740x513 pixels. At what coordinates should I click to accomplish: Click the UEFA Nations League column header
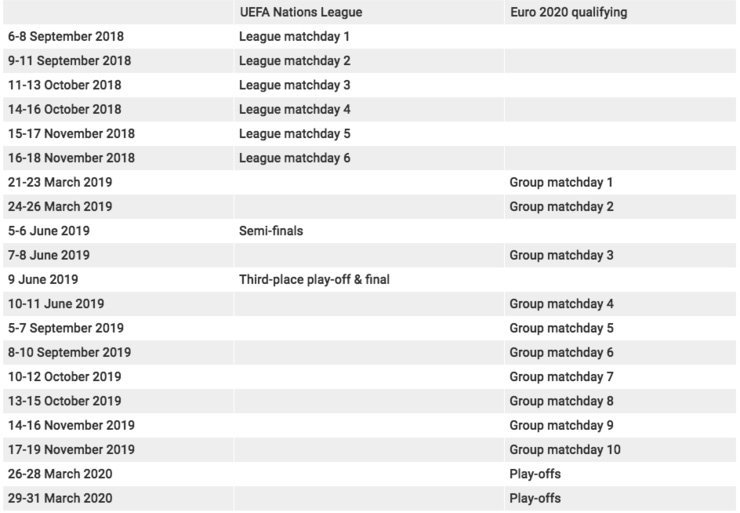(301, 12)
